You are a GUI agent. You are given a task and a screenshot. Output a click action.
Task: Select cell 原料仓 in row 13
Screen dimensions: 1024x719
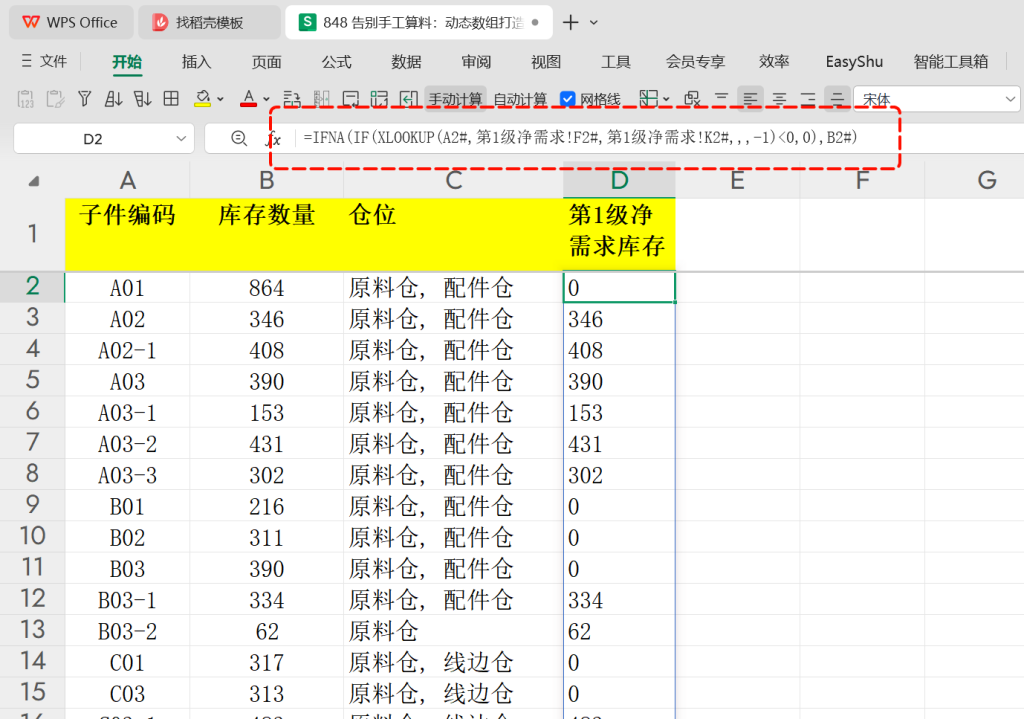click(453, 631)
